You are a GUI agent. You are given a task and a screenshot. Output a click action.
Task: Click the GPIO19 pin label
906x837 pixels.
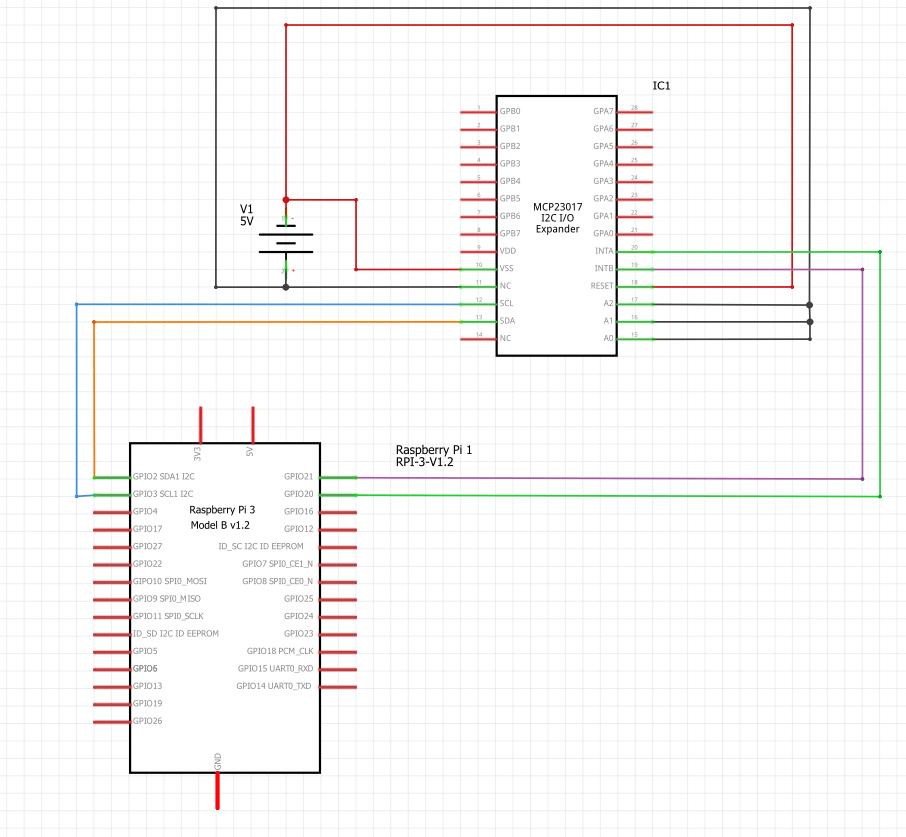(147, 703)
